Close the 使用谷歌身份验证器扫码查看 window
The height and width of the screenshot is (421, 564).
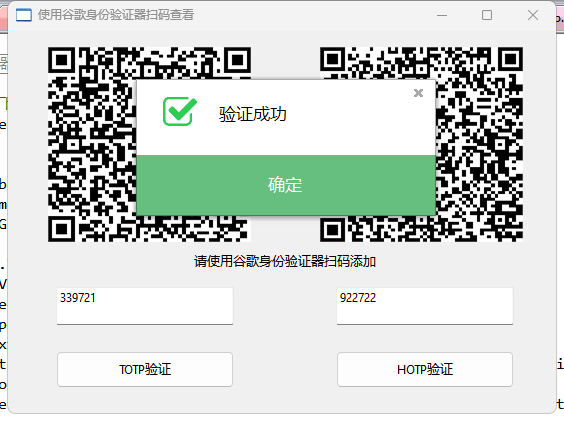coord(533,15)
